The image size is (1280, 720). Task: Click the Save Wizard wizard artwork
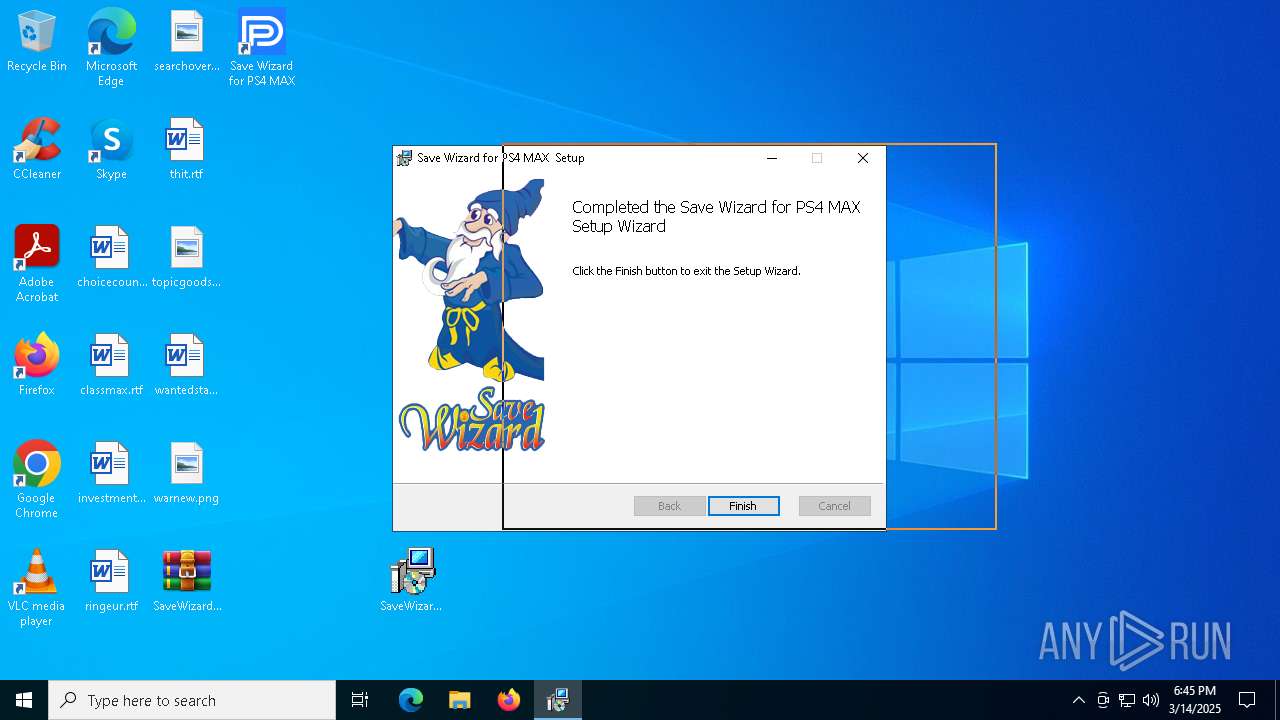click(x=470, y=316)
